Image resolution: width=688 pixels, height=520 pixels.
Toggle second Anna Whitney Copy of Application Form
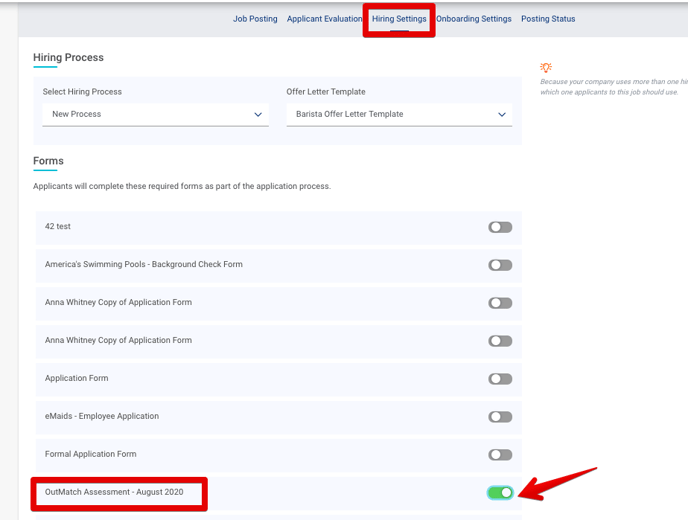coord(500,341)
